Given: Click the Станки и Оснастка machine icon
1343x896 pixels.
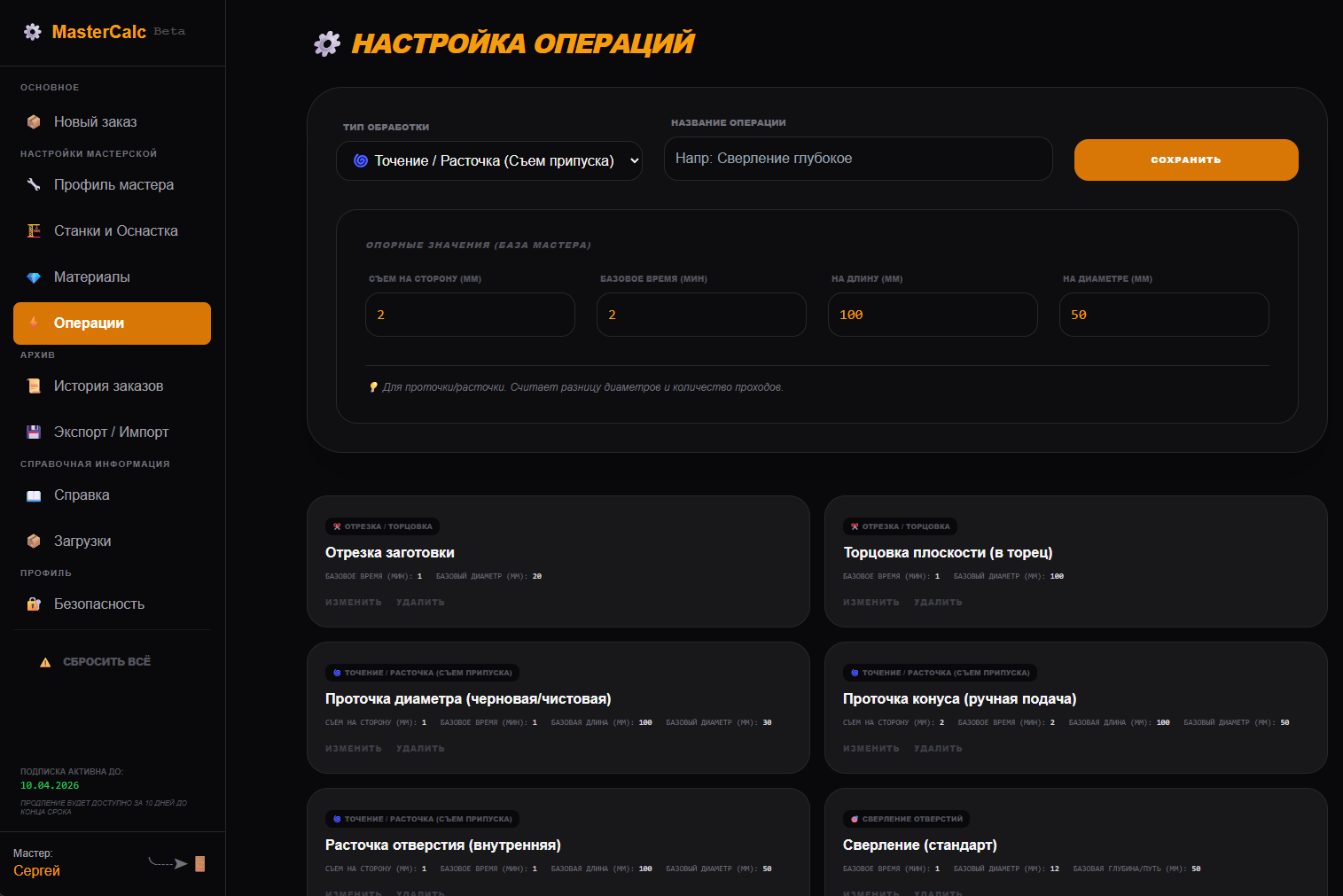Looking at the screenshot, I should click(34, 231).
